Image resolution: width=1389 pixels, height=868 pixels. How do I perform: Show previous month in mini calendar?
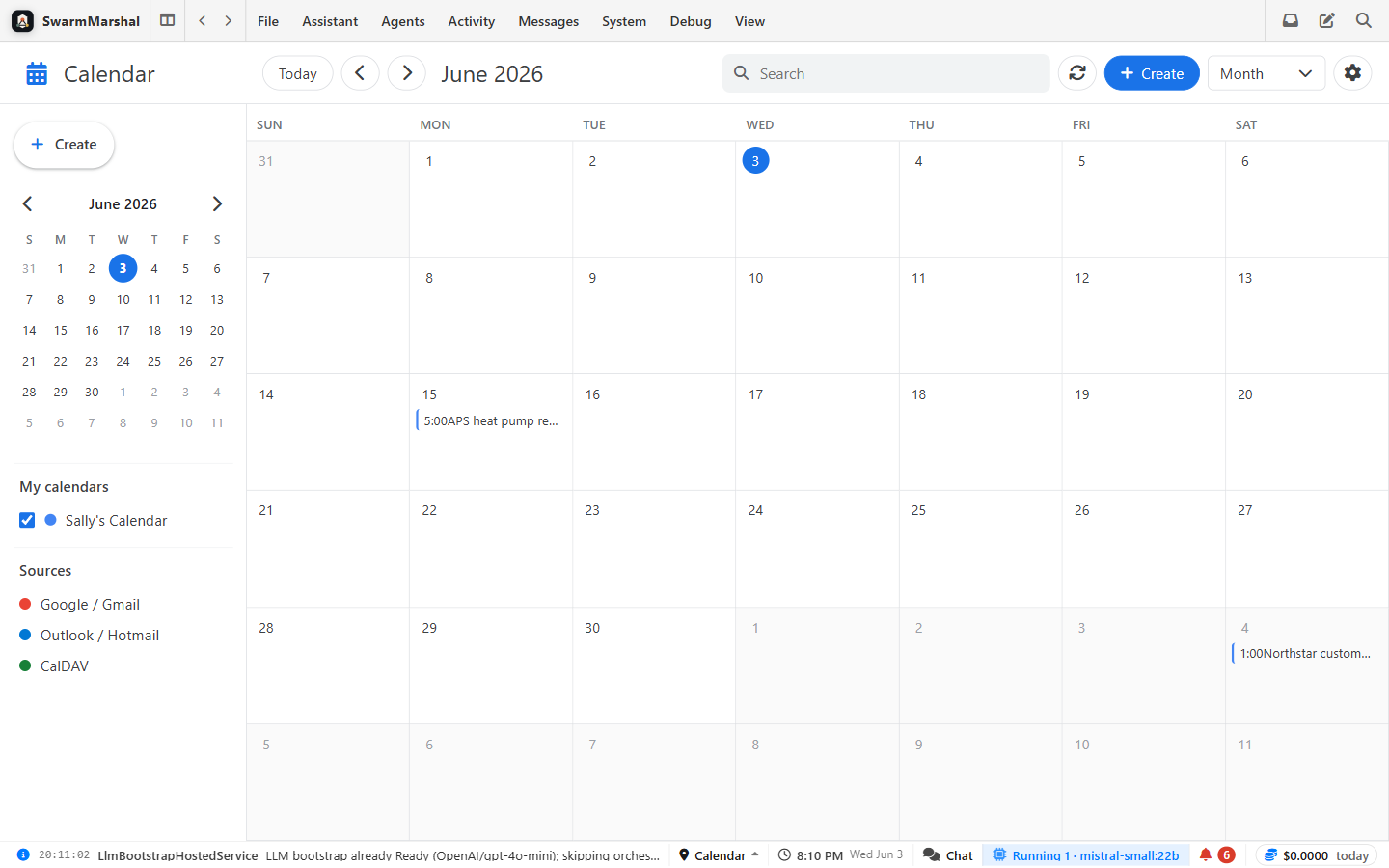27,203
